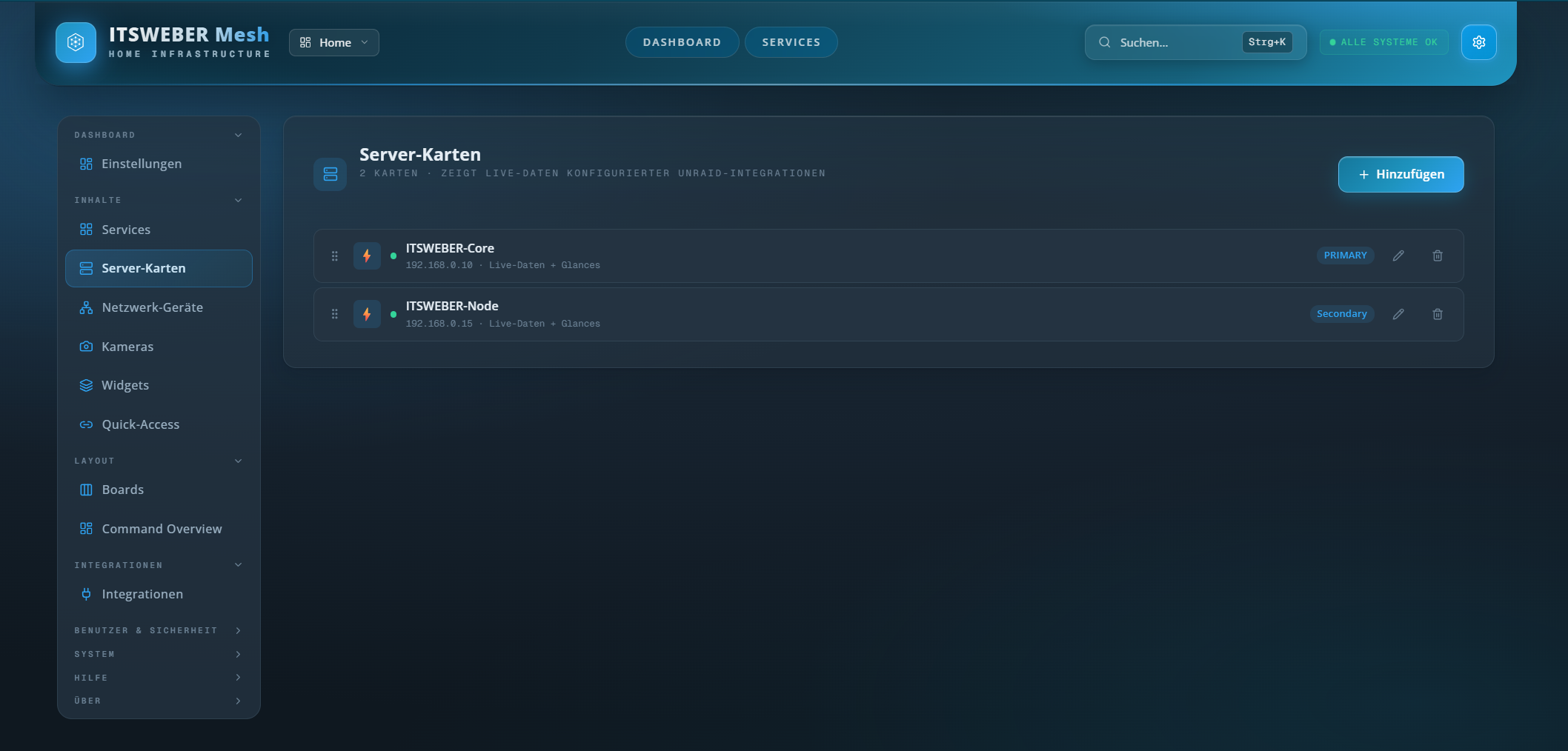The height and width of the screenshot is (751, 1568).
Task: Expand the HILFE sidebar section
Action: [x=159, y=678]
